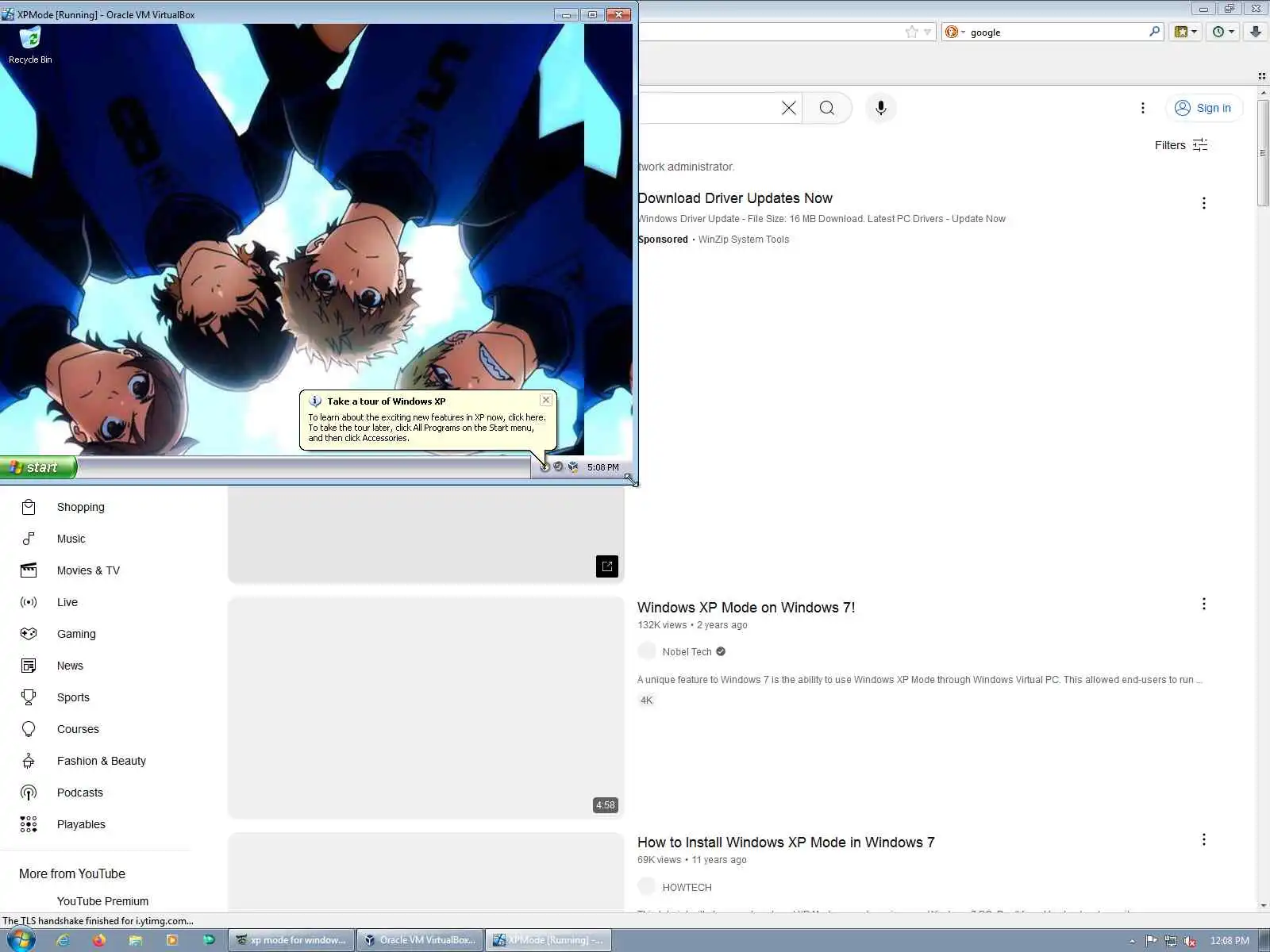Clear the YouTube search box with the X
The width and height of the screenshot is (1270, 952).
pos(788,108)
